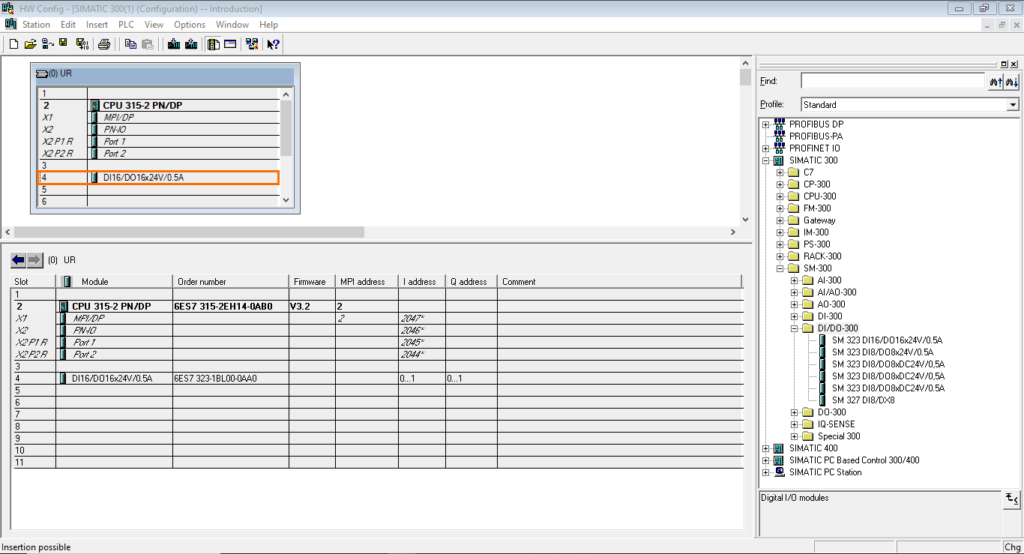Collapse the DI/DO-300 folder
Viewport: 1024px width, 554px height.
(x=794, y=329)
